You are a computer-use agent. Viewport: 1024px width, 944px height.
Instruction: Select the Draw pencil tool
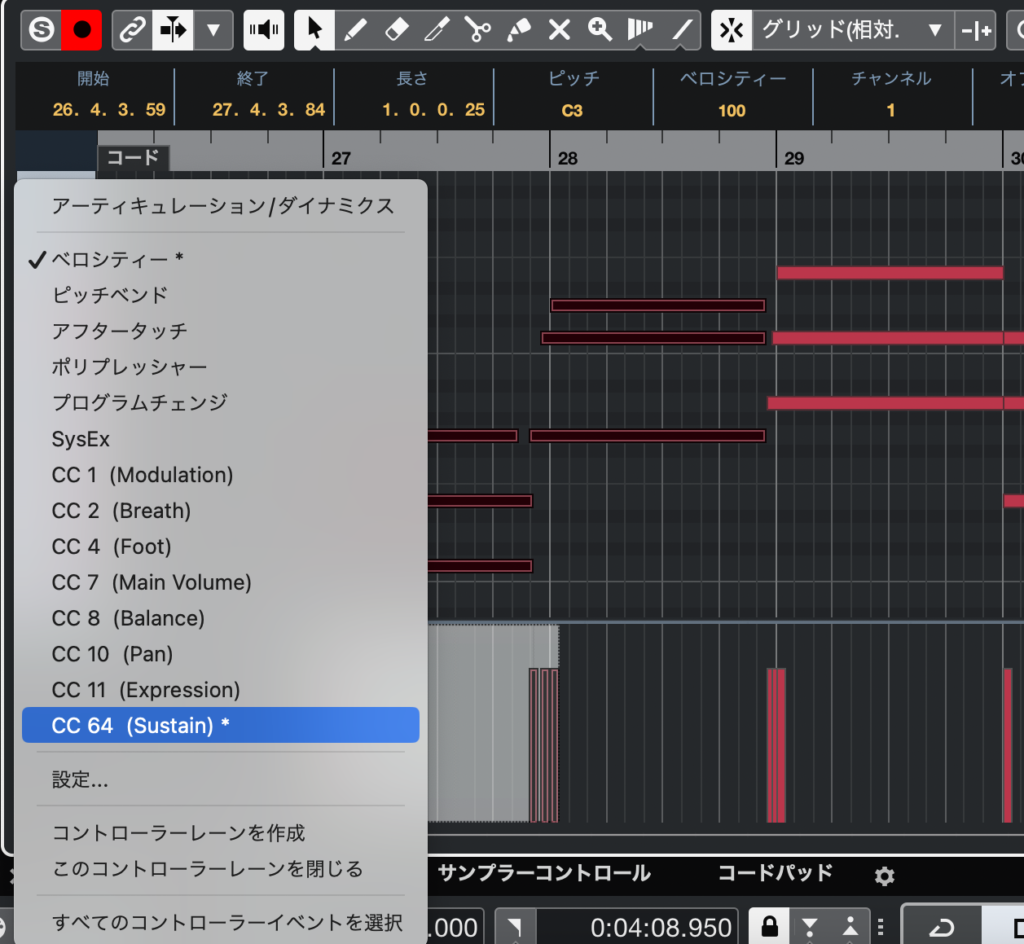(355, 30)
